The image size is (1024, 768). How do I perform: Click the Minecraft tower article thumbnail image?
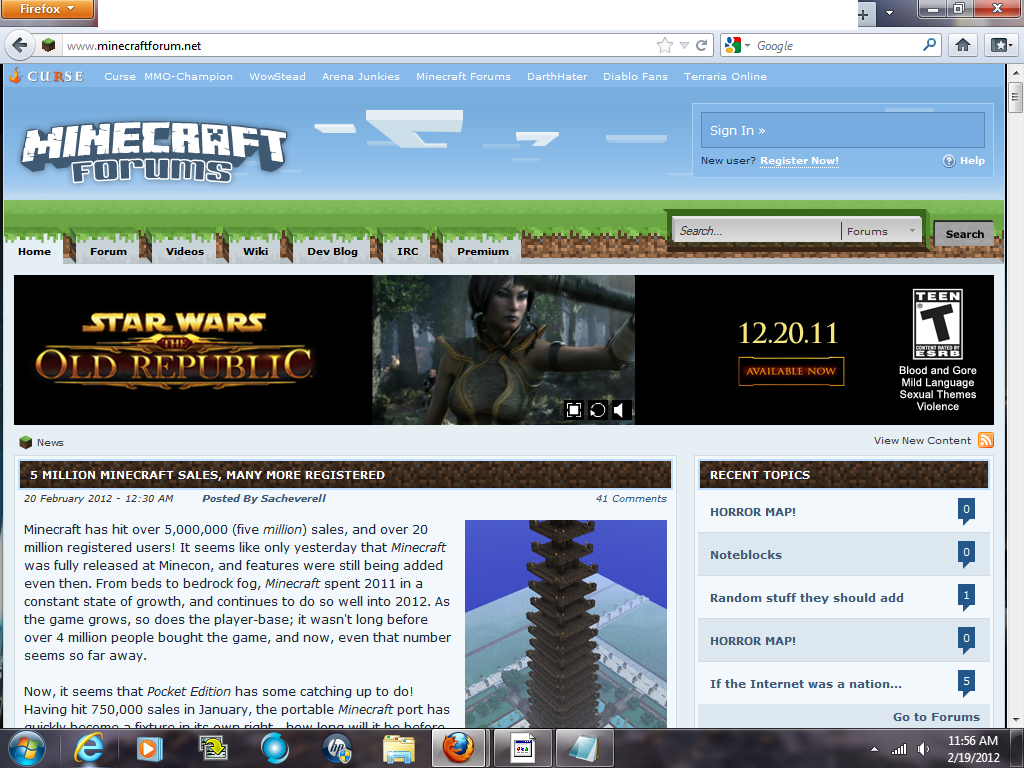click(566, 624)
